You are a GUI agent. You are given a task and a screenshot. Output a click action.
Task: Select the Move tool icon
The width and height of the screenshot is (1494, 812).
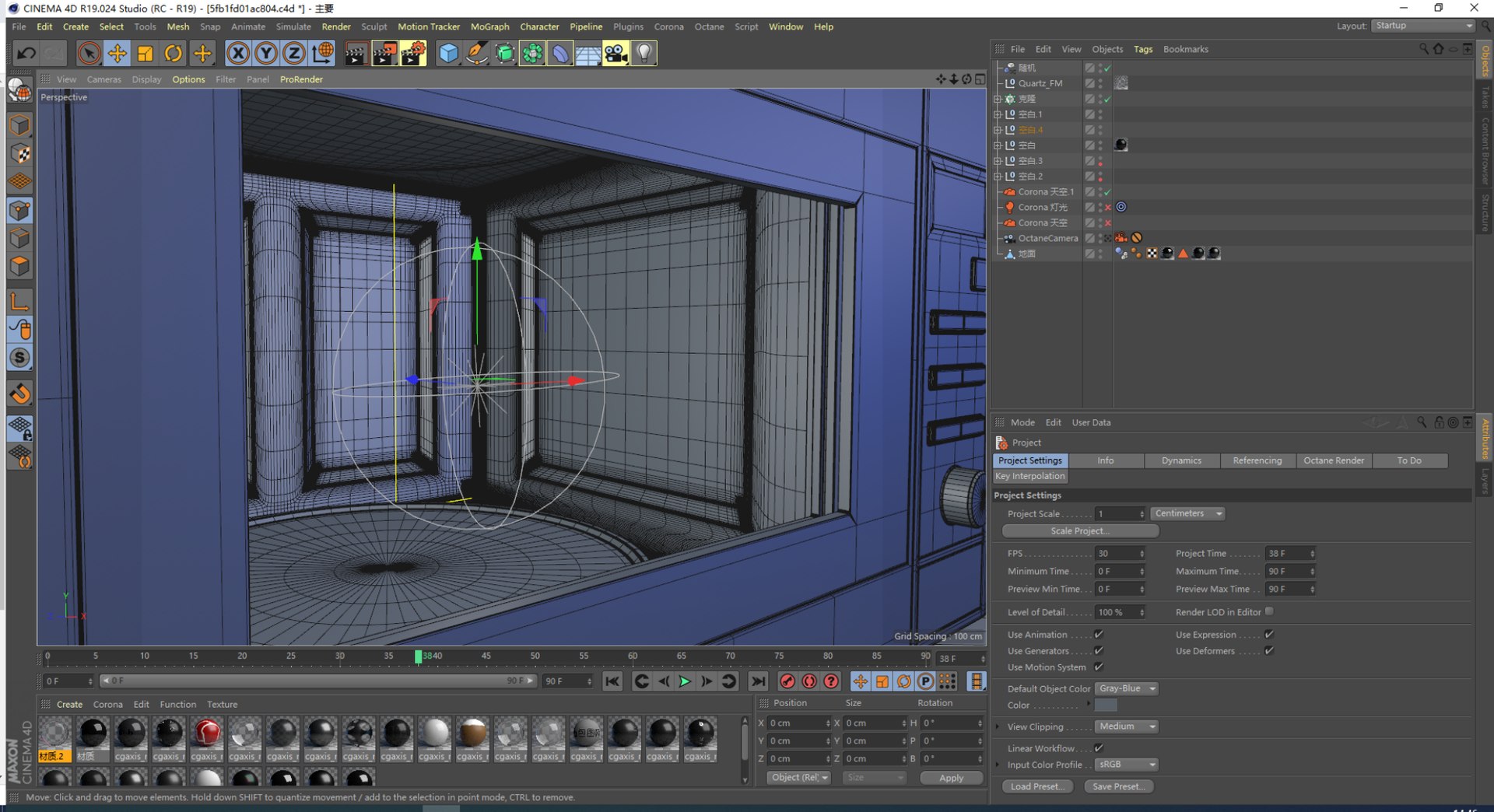tap(117, 54)
